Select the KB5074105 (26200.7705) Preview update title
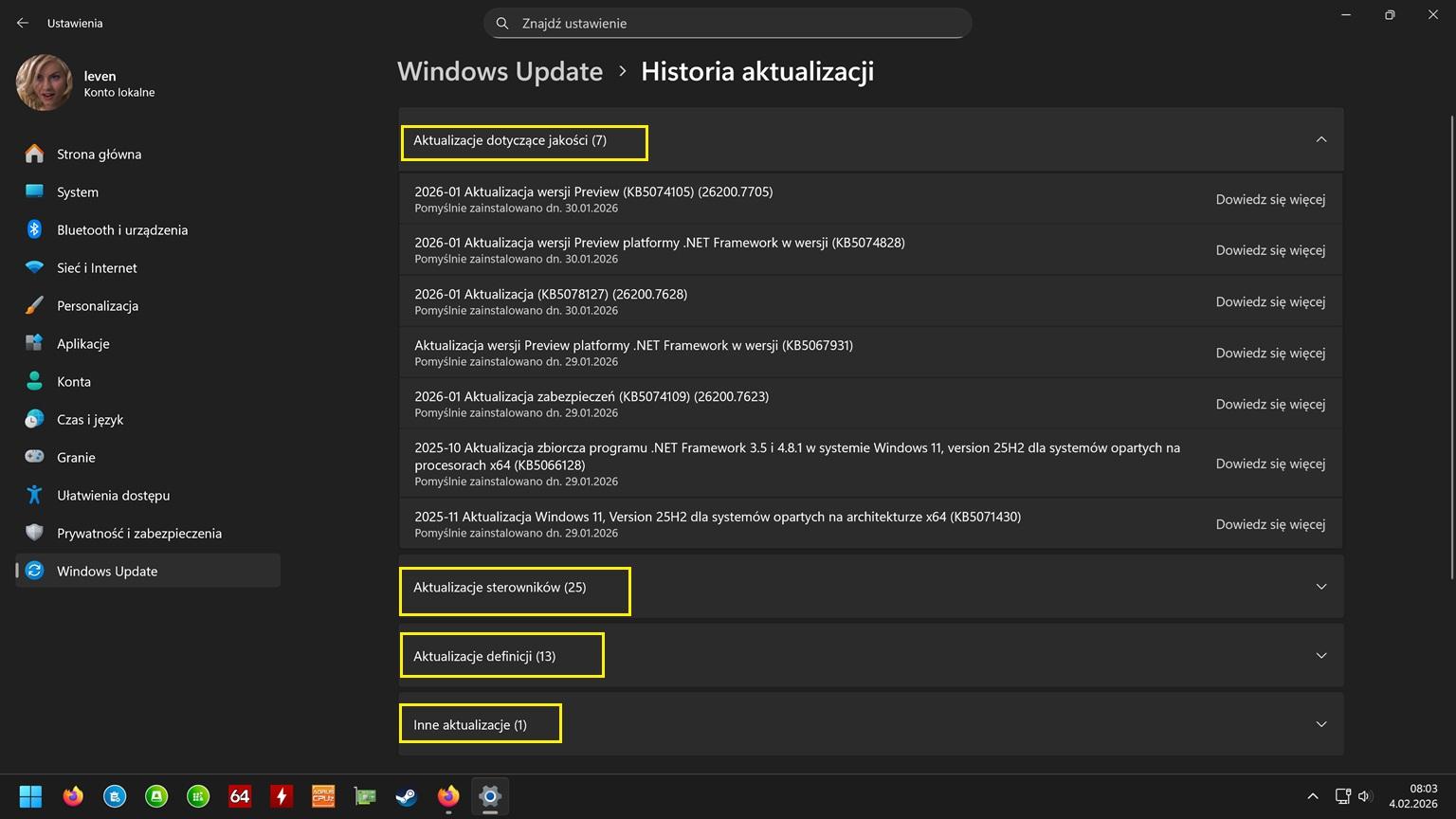 tap(593, 191)
